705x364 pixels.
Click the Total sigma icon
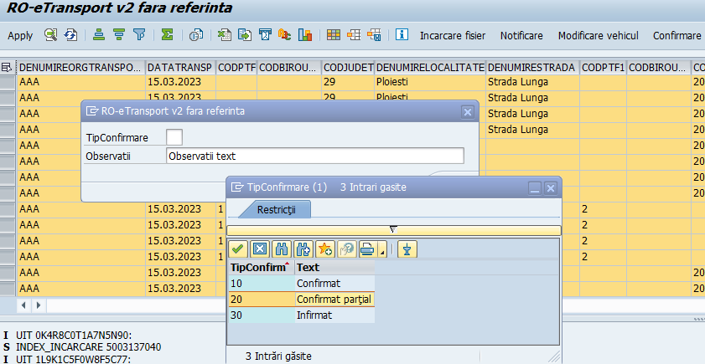[x=167, y=35]
